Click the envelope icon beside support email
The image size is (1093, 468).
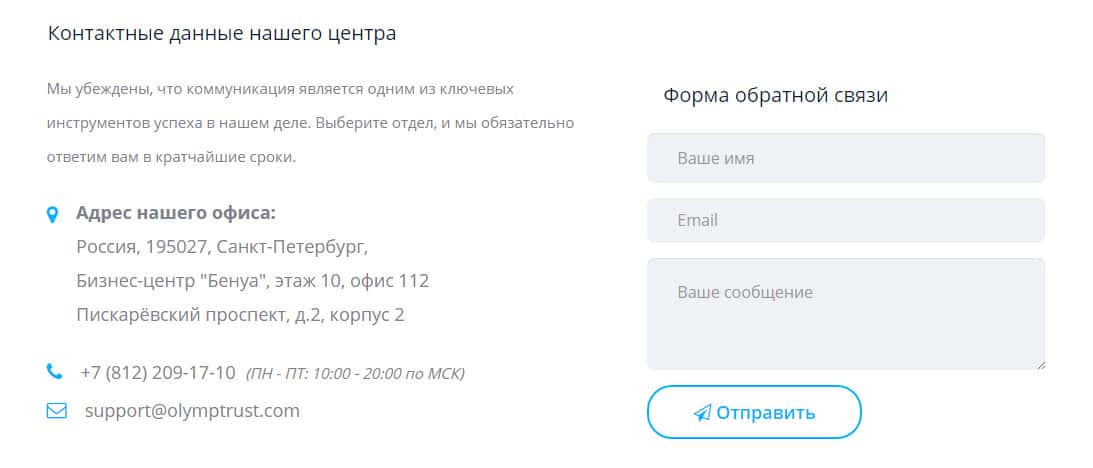[56, 410]
